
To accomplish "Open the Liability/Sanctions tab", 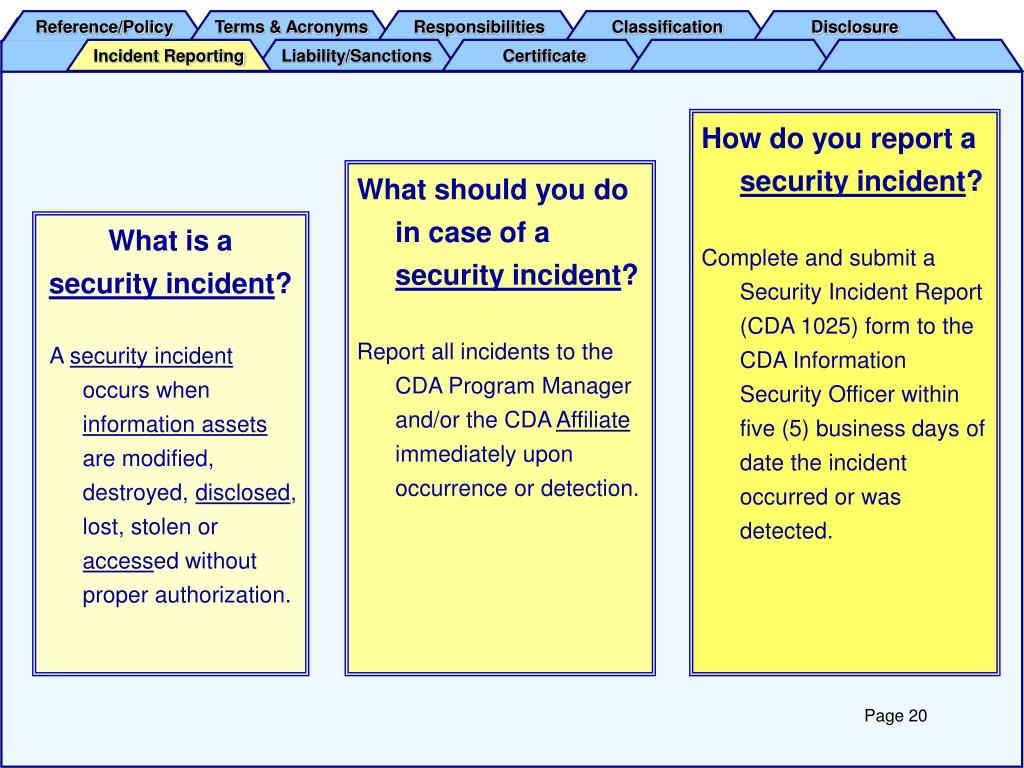I will pyautogui.click(x=356, y=56).
